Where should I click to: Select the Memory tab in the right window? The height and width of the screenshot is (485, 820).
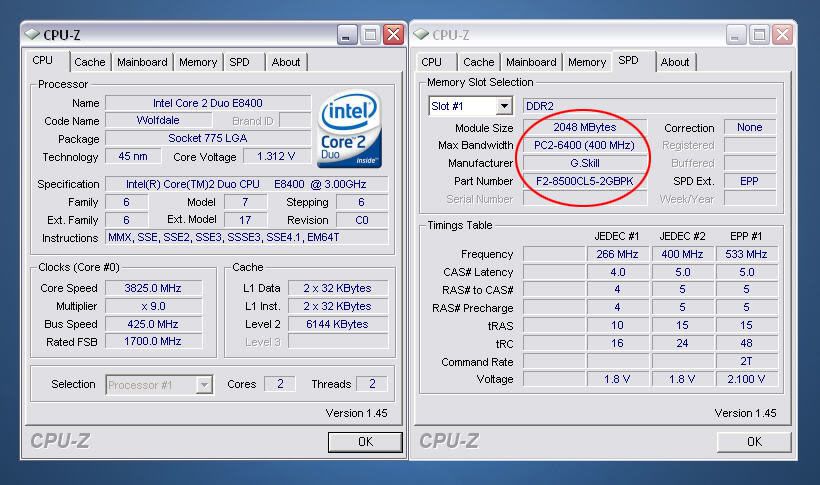[587, 62]
